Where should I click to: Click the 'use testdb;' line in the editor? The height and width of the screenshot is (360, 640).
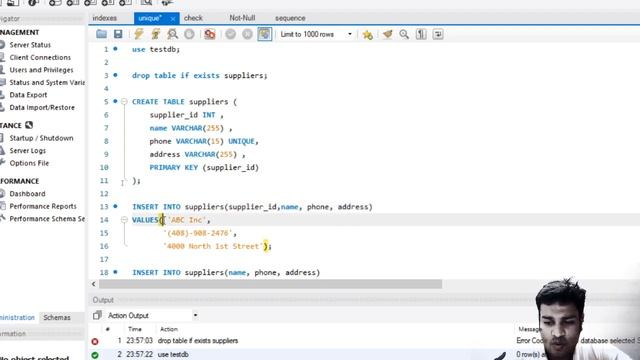156,49
